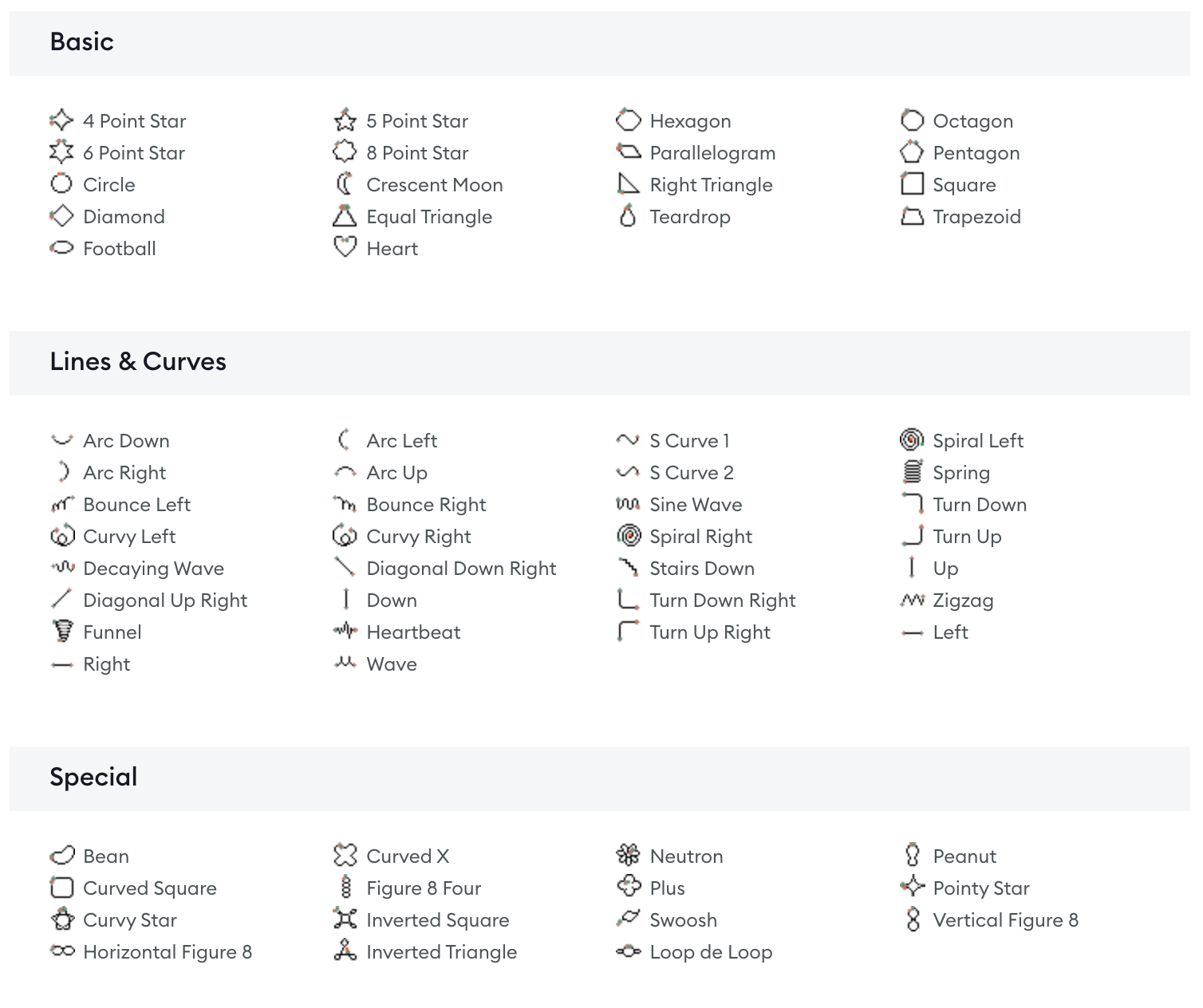The height and width of the screenshot is (1008, 1203).
Task: Choose the Inverted Triangle icon
Action: 345,951
